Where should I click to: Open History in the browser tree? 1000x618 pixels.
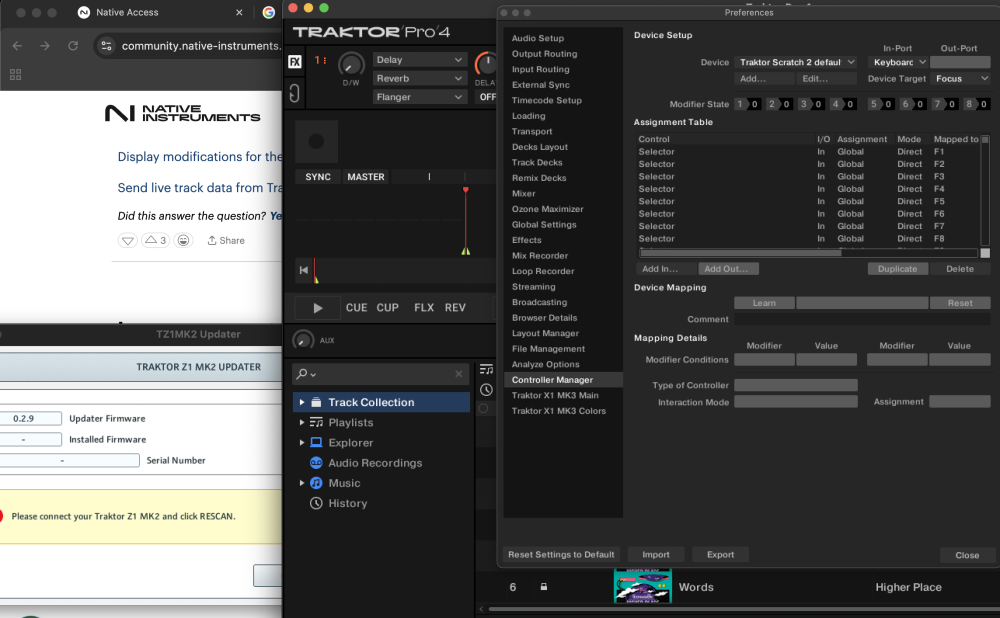click(x=347, y=503)
